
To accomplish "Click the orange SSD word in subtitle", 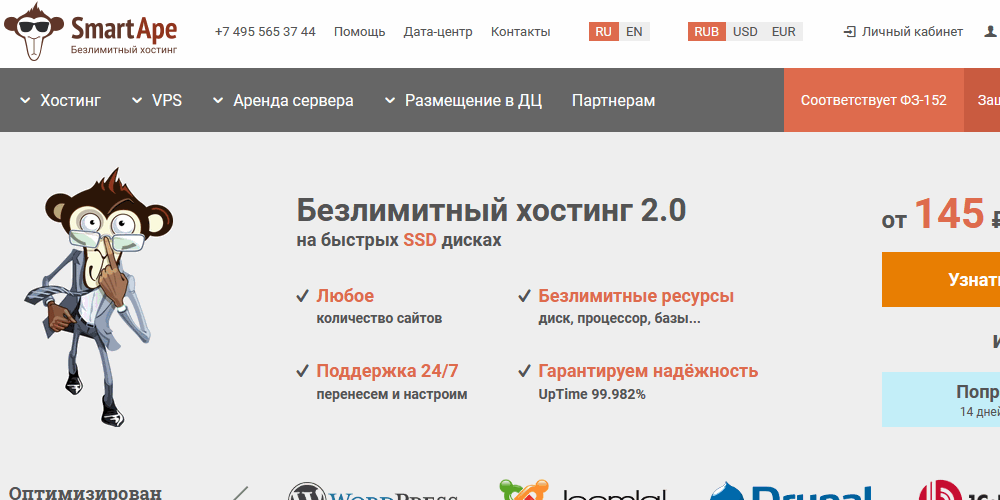I will (x=420, y=240).
